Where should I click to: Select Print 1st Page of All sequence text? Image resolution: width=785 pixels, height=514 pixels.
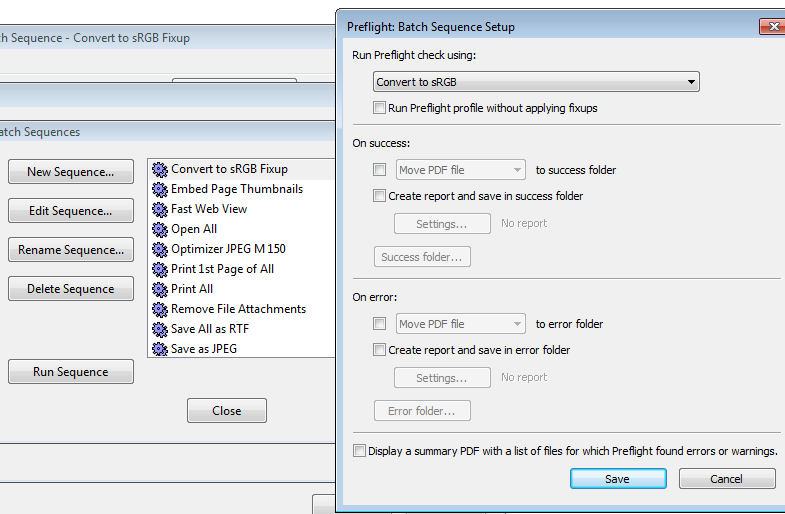(222, 269)
